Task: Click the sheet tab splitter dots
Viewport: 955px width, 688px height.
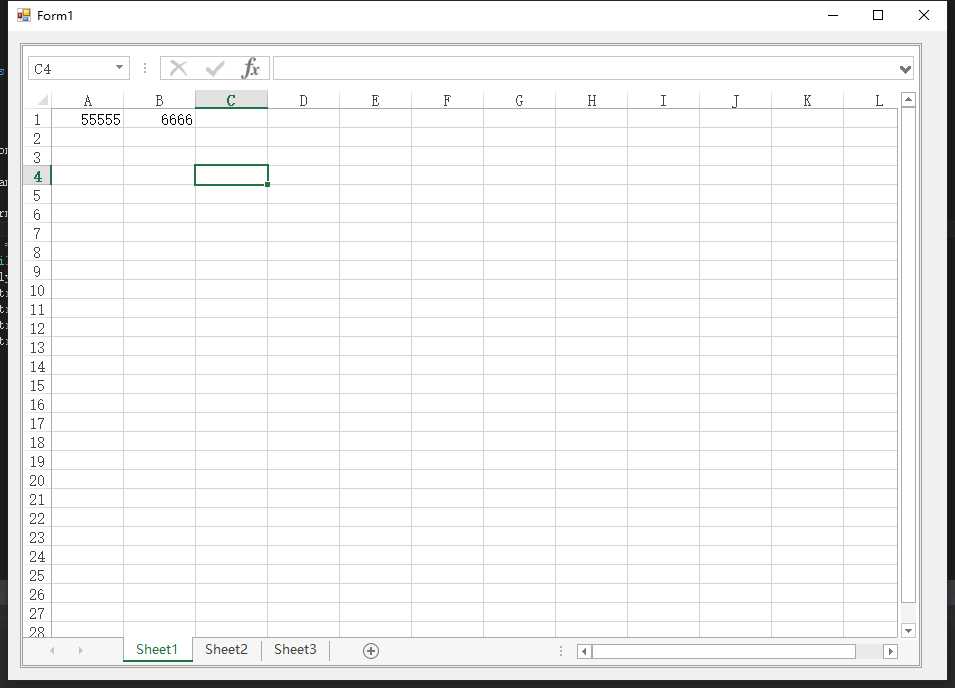Action: point(561,651)
